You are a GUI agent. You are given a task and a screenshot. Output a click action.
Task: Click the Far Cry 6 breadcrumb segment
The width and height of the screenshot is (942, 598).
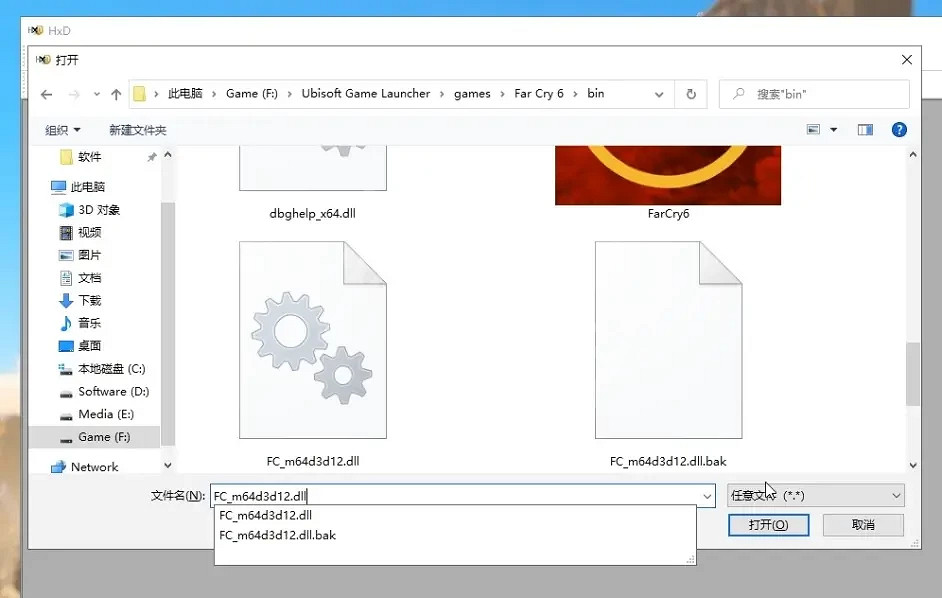click(x=538, y=94)
